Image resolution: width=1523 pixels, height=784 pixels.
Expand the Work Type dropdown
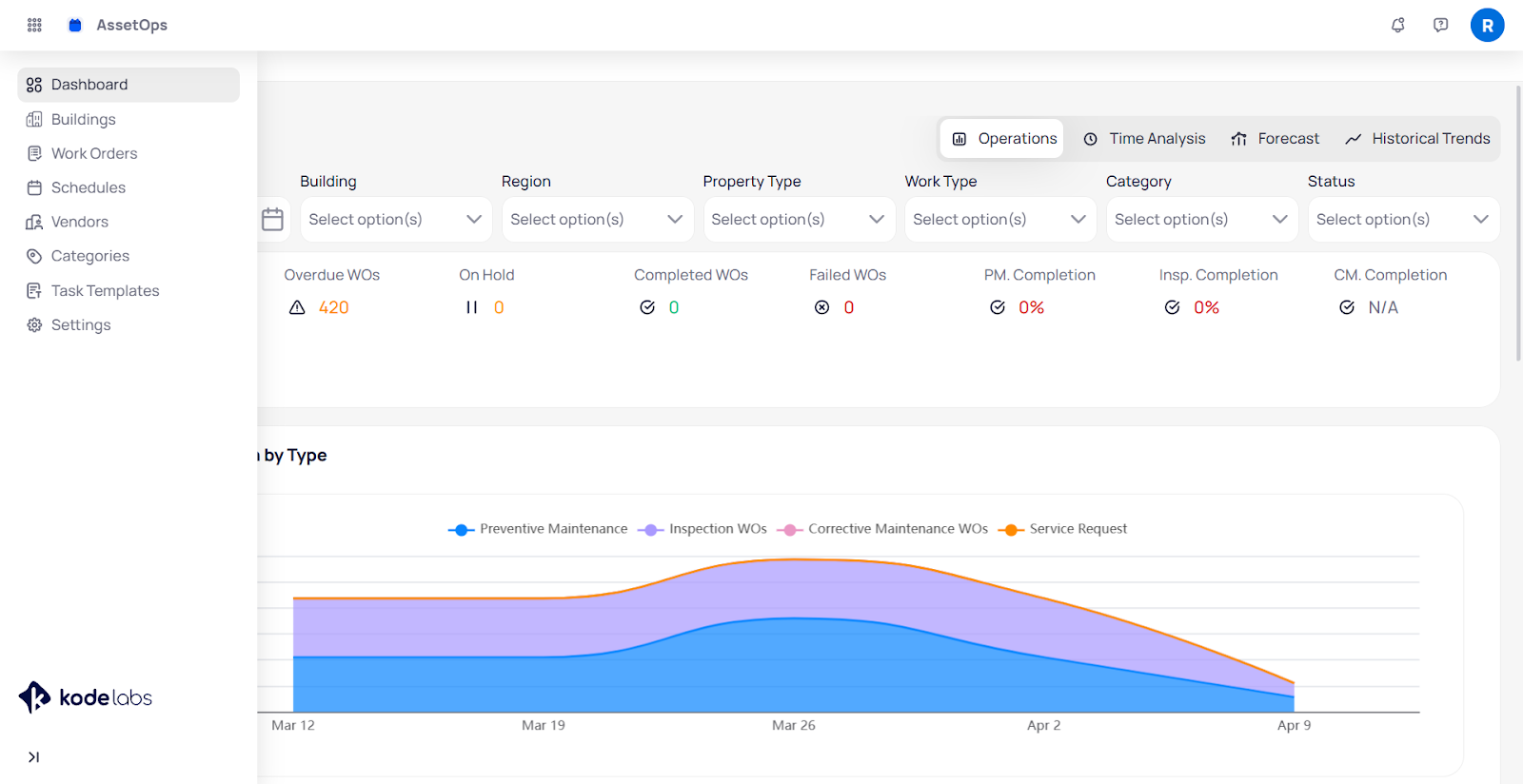tap(999, 219)
